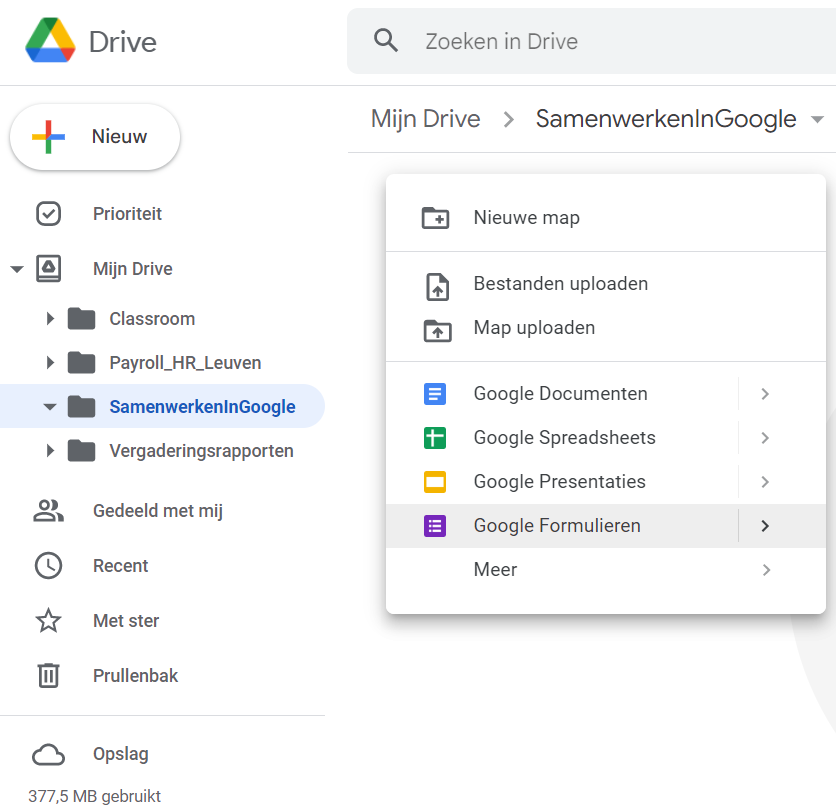Click the colorful plus icon in Nieuw
Image resolution: width=836 pixels, height=811 pixels.
[x=49, y=137]
